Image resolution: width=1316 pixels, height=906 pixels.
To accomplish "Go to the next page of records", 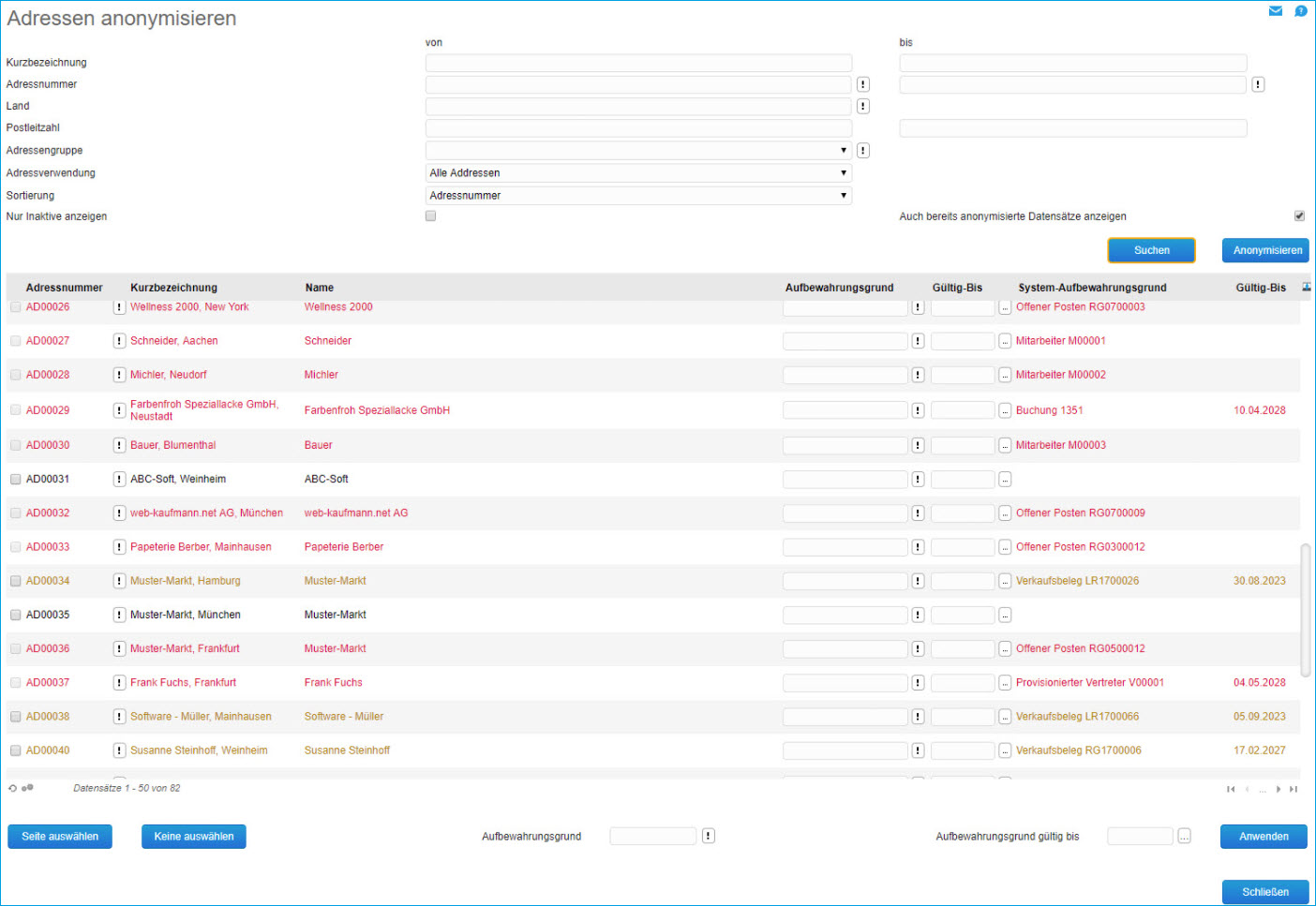I will click(1279, 790).
